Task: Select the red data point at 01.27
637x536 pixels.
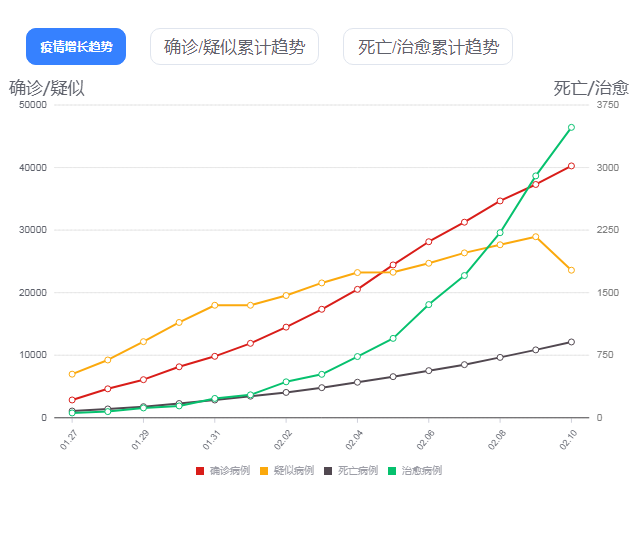Action: tap(72, 400)
